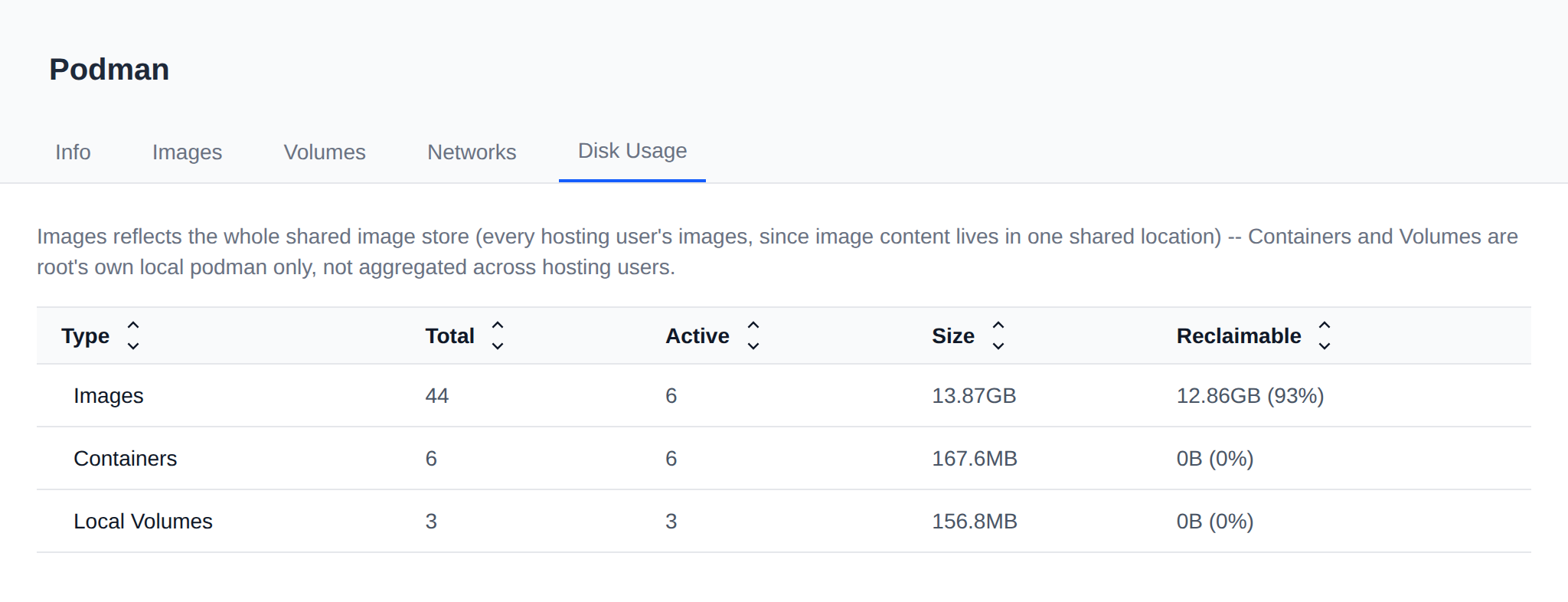
Task: Sort table by Type column arrows
Action: [x=133, y=335]
